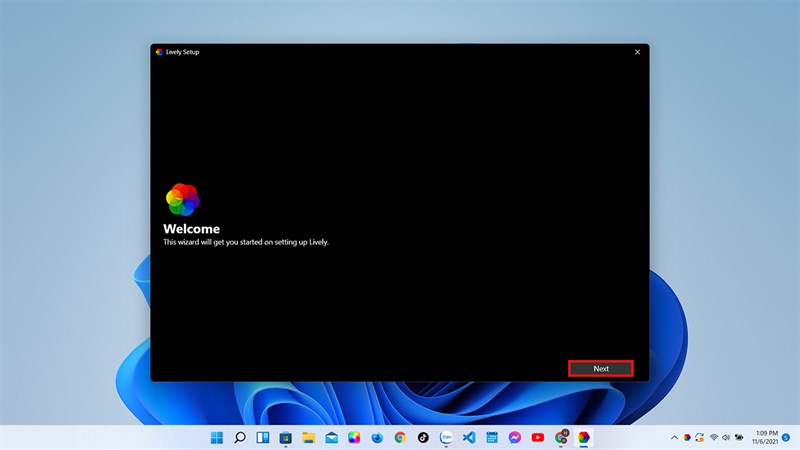Screen dimensions: 800x450
Task: Open the volume speaker control in tray
Action: click(x=727, y=437)
